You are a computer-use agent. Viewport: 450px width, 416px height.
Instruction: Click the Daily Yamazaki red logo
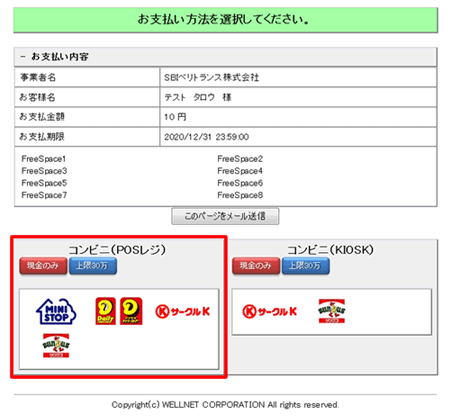click(x=106, y=311)
